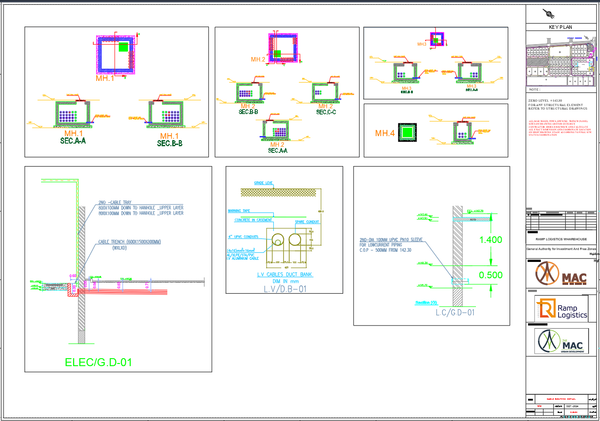Screen dimensions: 600x421
Task: Click the Ramp Logistics logo
Action: coord(562,309)
